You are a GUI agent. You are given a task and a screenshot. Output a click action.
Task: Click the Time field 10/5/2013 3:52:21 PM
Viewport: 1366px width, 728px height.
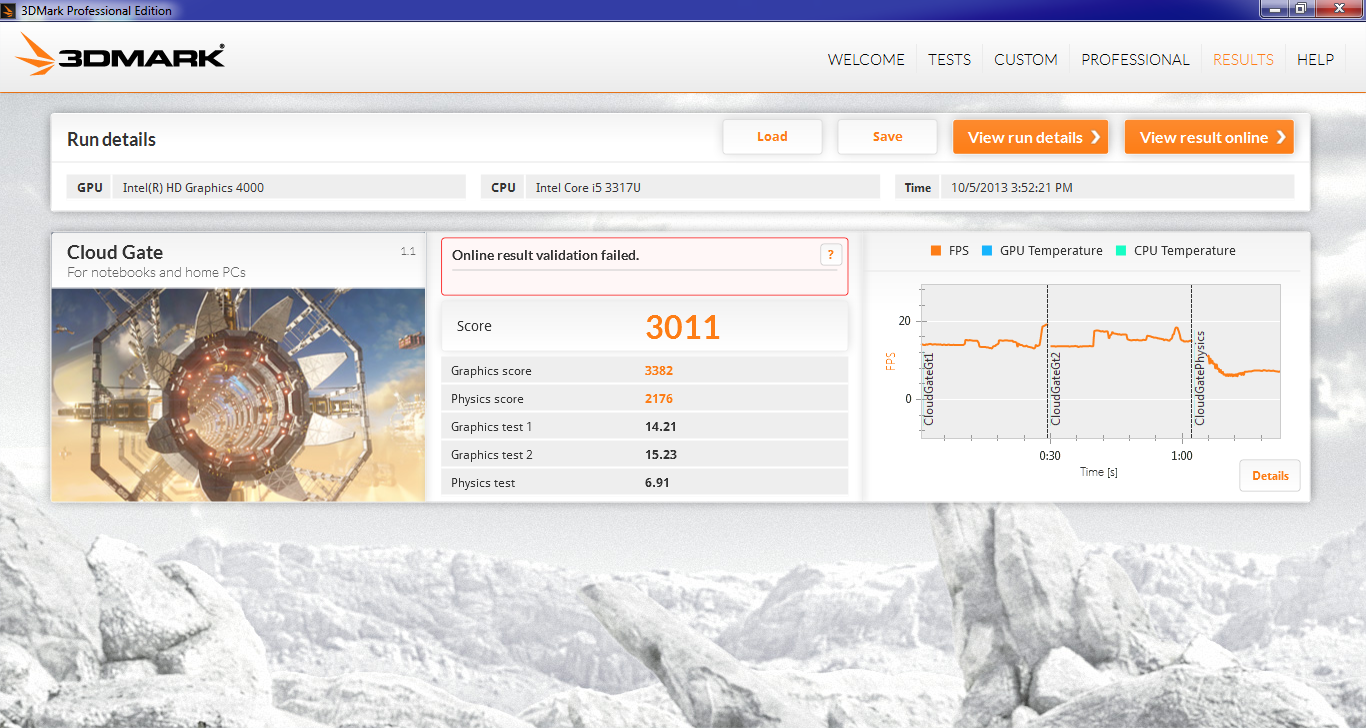(1117, 187)
